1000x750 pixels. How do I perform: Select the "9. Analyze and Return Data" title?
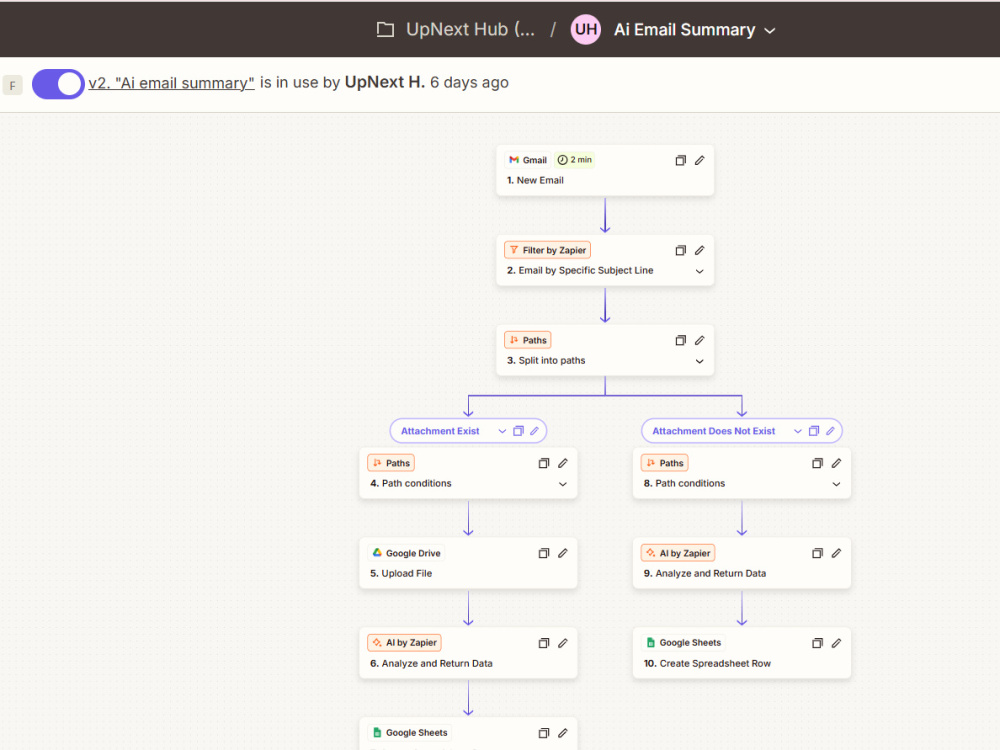(x=705, y=573)
